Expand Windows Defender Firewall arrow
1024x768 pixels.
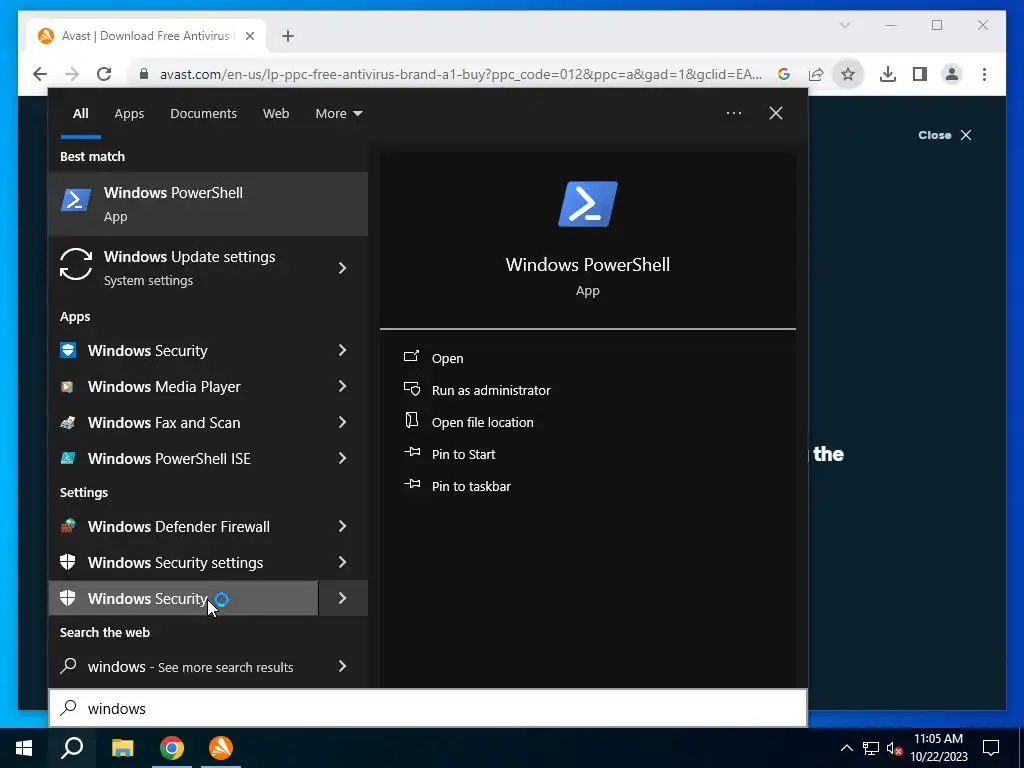coord(342,526)
